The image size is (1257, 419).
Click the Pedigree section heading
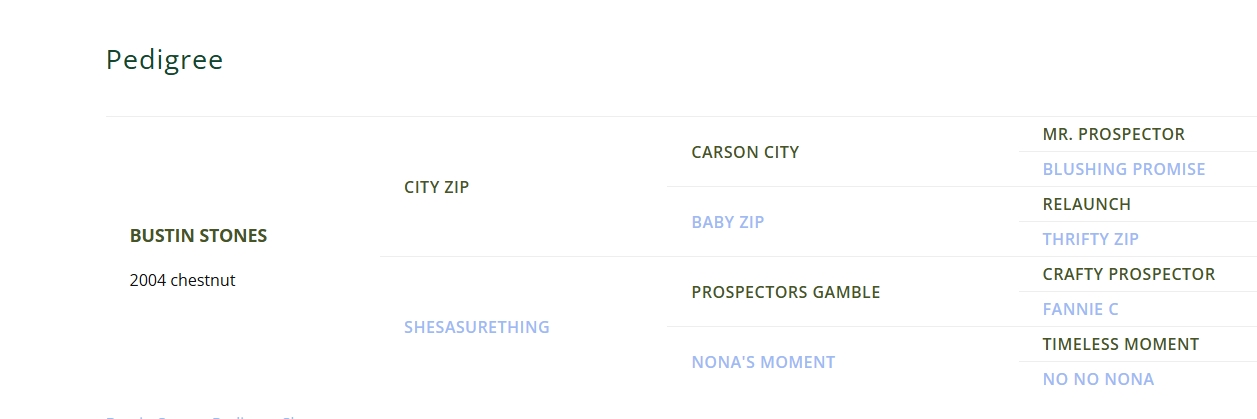click(x=164, y=60)
